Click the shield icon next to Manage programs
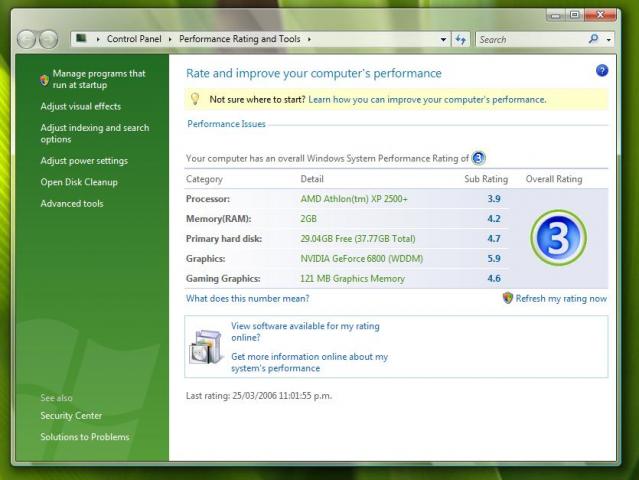 point(44,79)
